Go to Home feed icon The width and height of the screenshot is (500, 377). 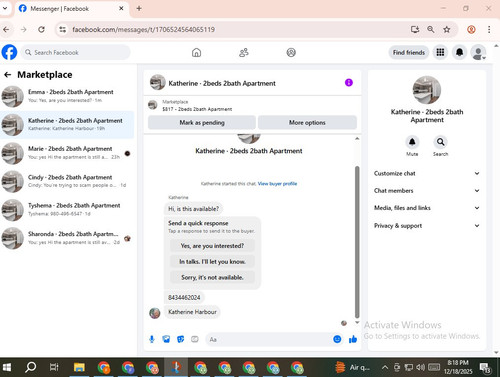(x=196, y=52)
